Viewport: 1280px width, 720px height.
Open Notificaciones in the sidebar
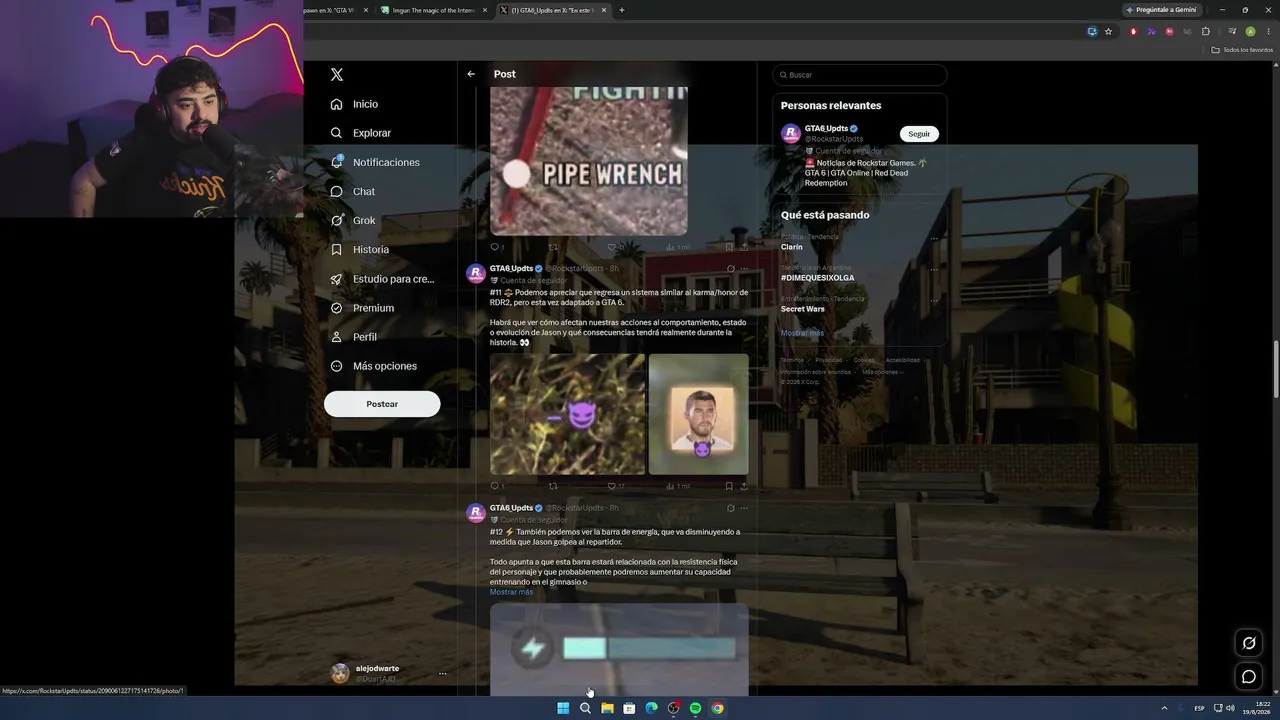375,162
